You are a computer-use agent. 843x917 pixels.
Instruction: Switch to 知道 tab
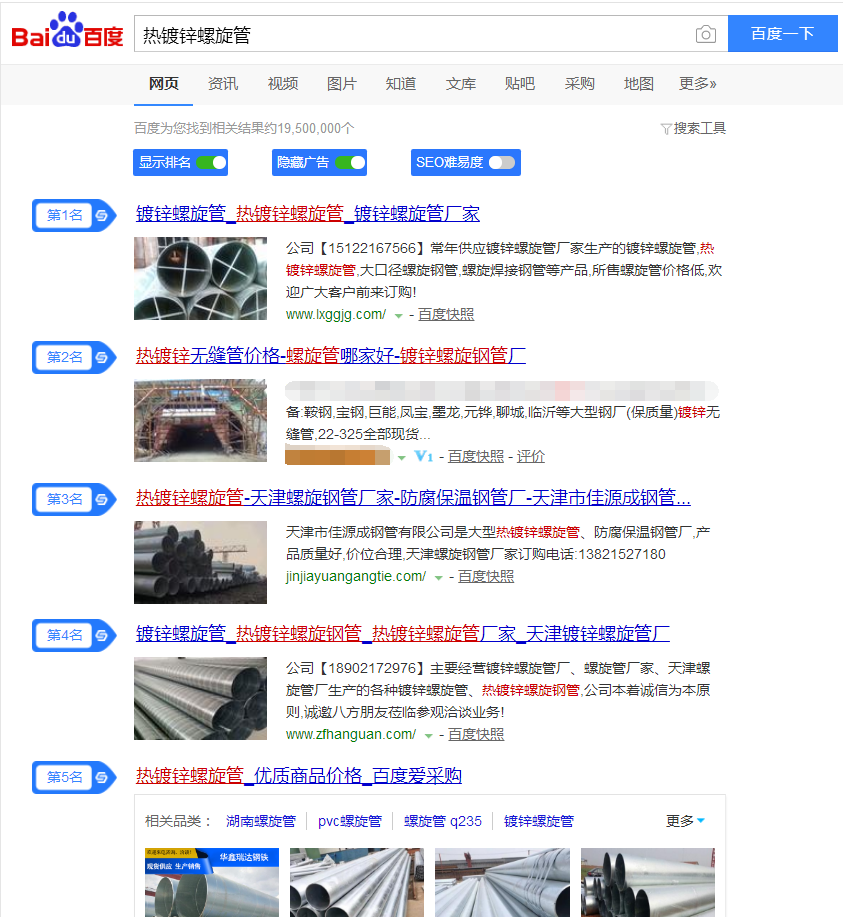coord(401,84)
